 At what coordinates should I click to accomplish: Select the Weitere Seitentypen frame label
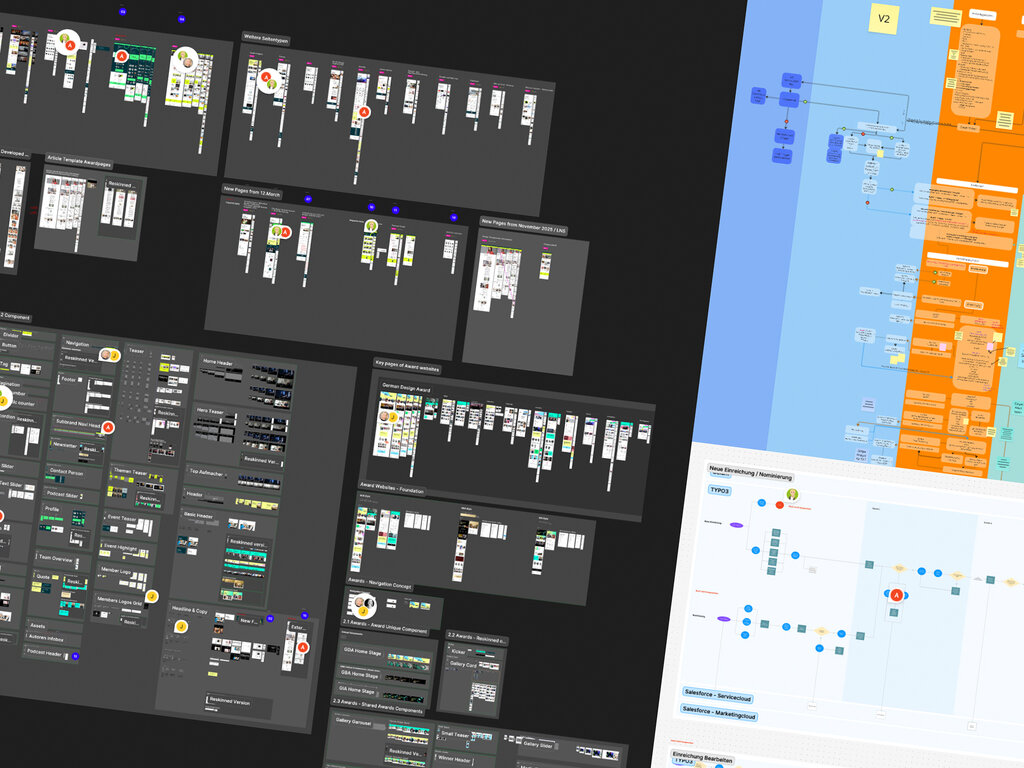(267, 37)
